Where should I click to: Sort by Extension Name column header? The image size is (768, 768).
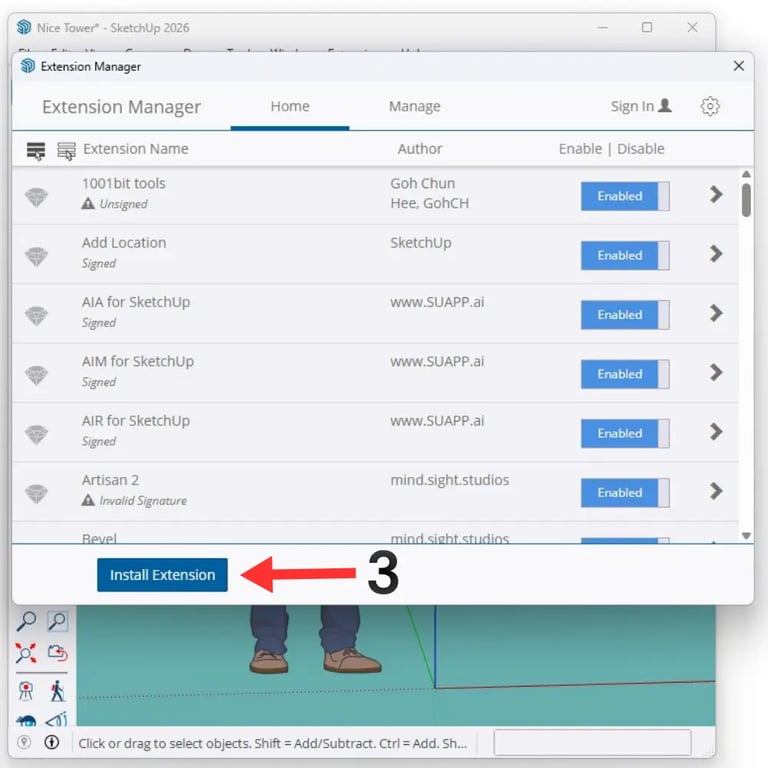(136, 148)
